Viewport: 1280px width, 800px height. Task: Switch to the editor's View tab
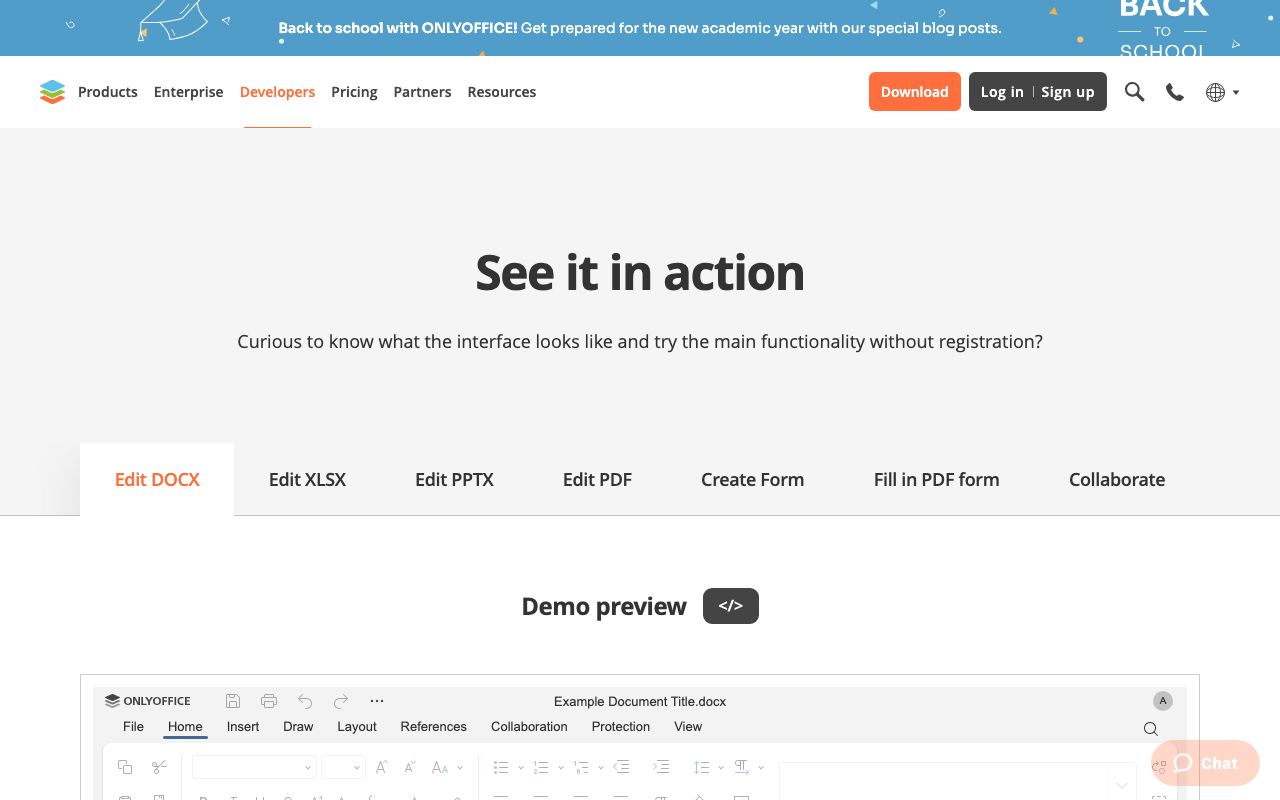pos(688,727)
